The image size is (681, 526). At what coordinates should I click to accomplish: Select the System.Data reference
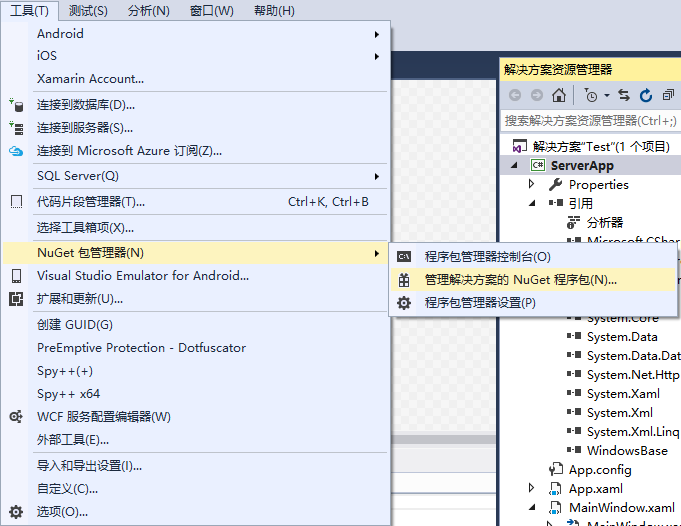pyautogui.click(x=622, y=337)
